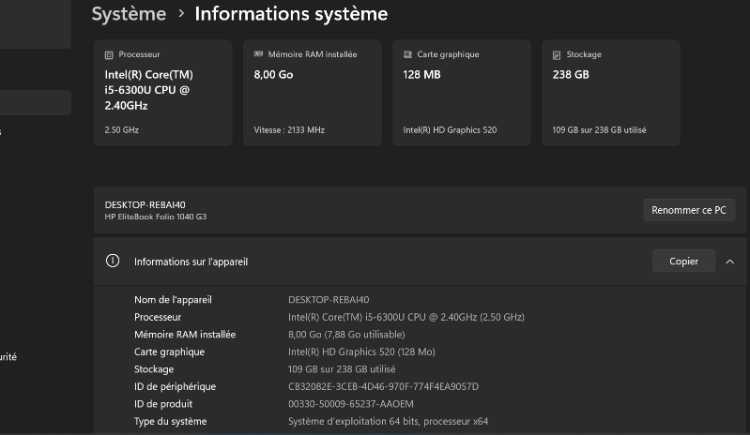Click the processor chip icon
The width and height of the screenshot is (750, 435).
pos(109,55)
